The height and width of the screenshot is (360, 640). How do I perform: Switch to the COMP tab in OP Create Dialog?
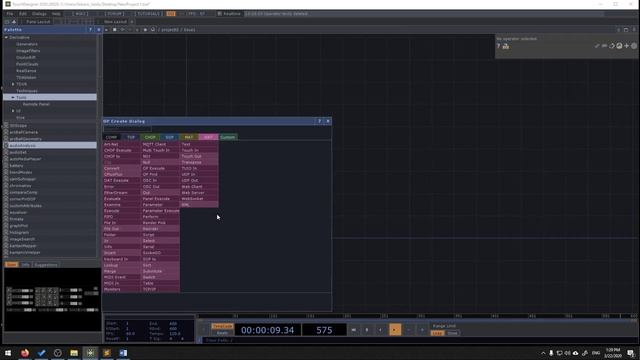pyautogui.click(x=111, y=138)
